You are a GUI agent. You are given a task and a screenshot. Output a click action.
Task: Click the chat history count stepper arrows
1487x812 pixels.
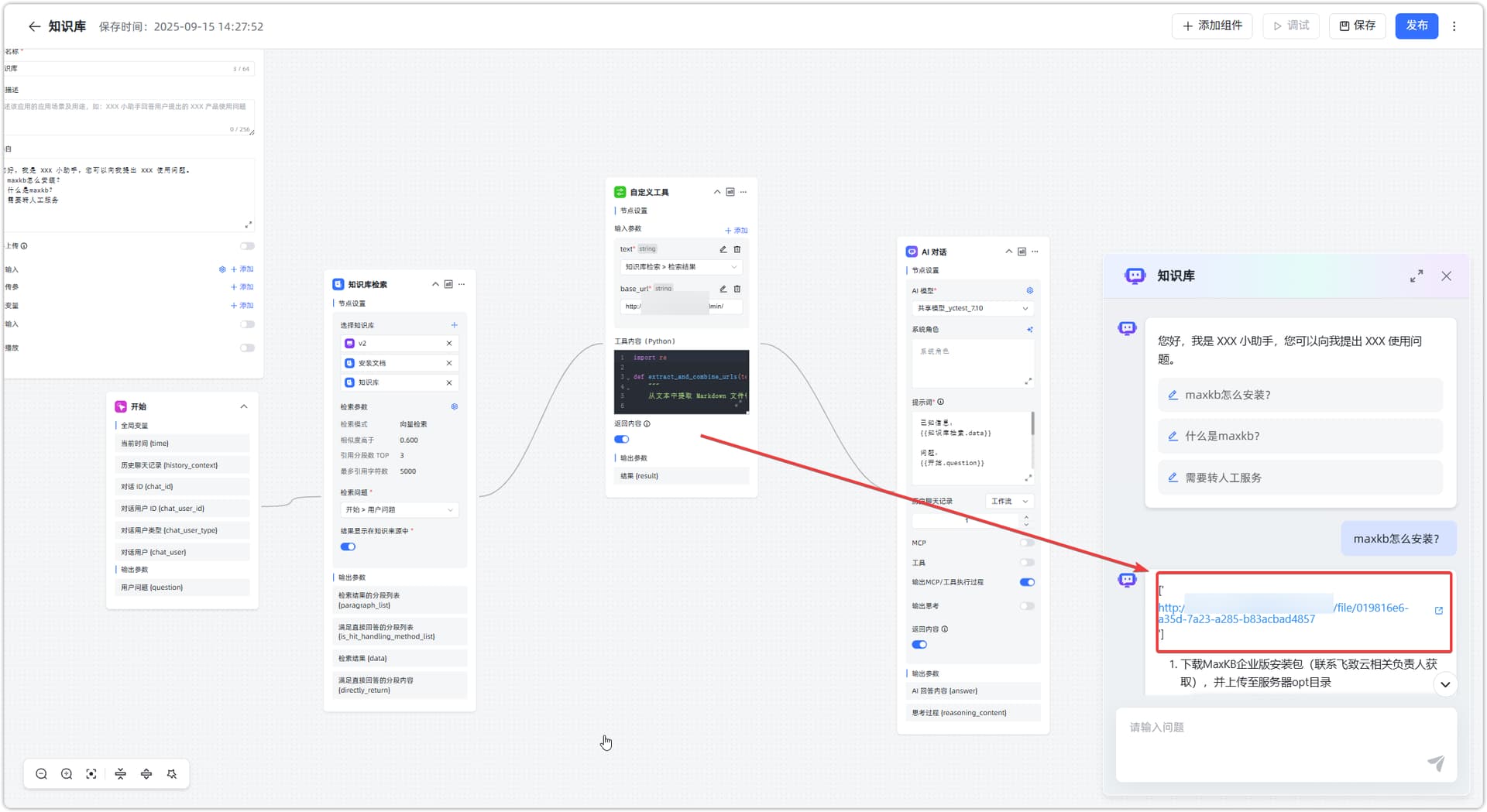(1027, 521)
